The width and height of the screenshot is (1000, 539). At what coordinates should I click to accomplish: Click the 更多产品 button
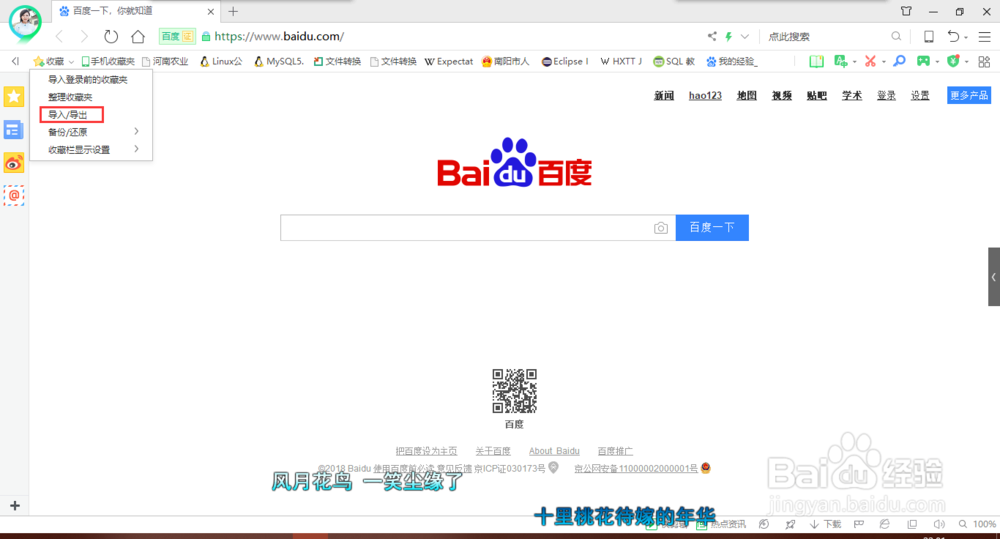969,95
